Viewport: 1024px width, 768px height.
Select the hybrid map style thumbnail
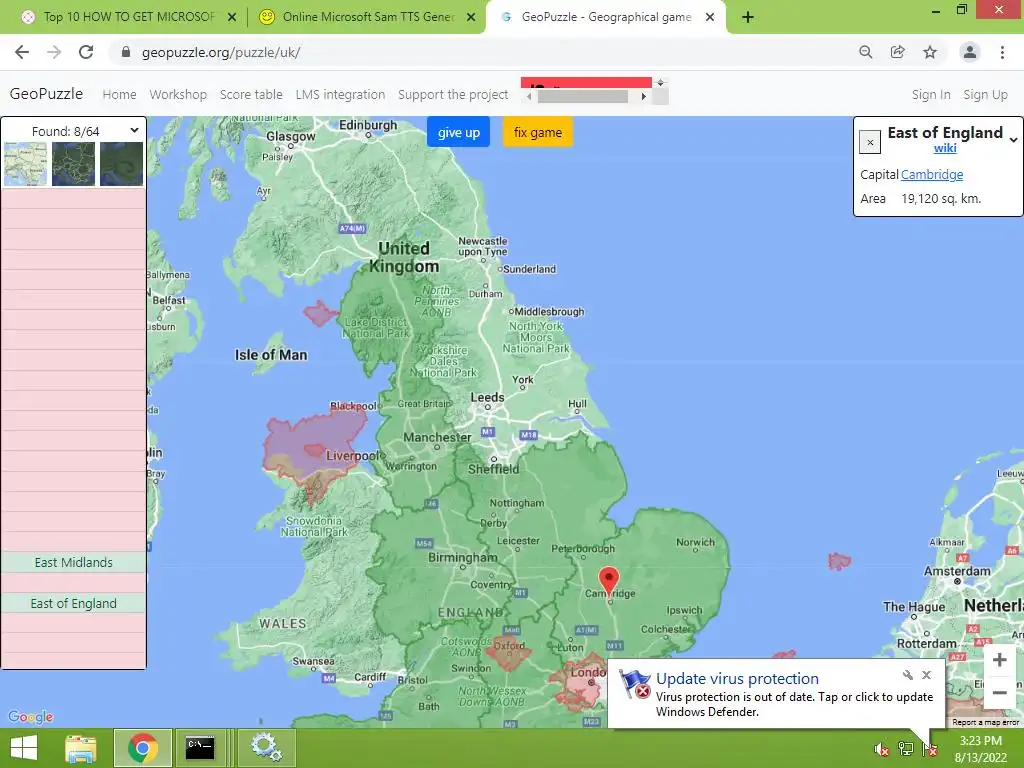[73, 164]
